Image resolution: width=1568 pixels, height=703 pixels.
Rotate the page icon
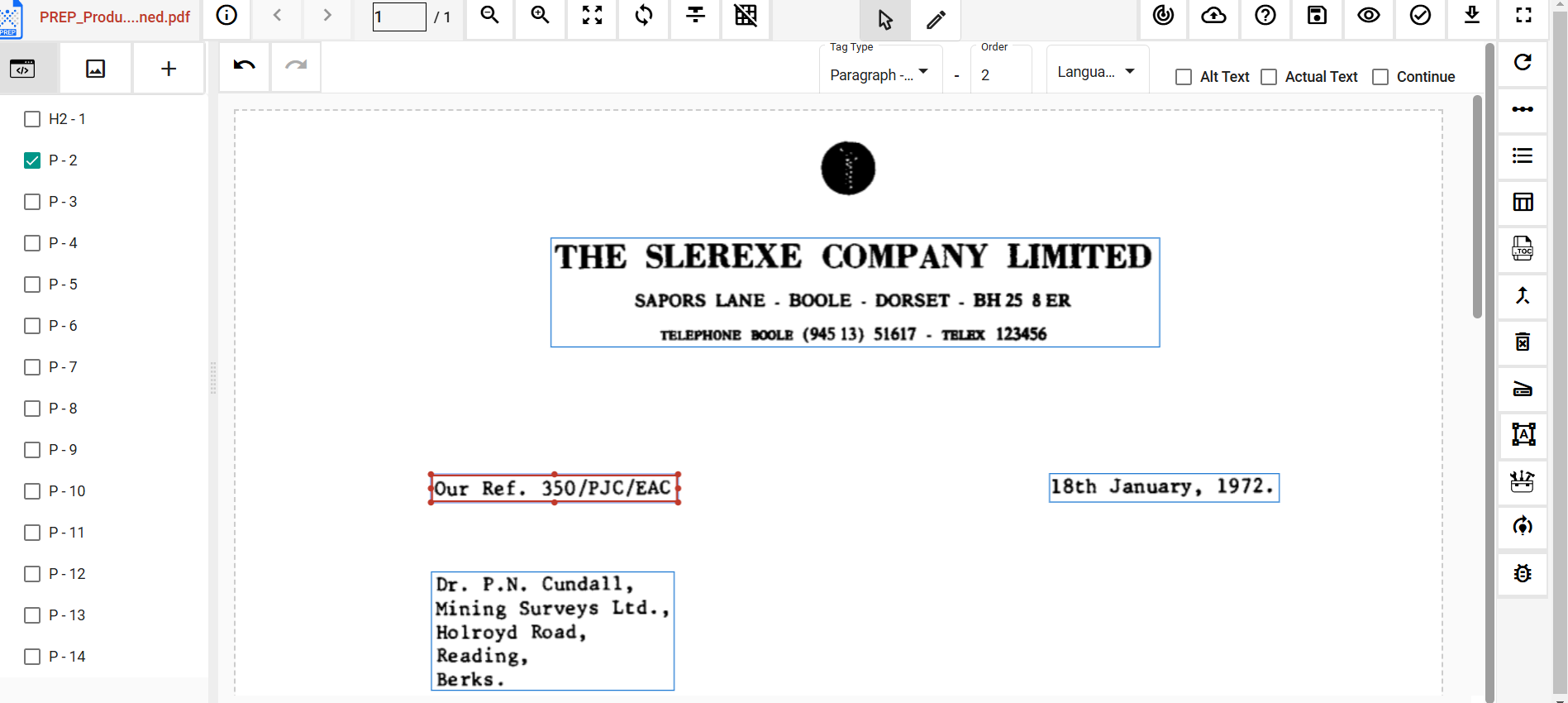point(644,16)
